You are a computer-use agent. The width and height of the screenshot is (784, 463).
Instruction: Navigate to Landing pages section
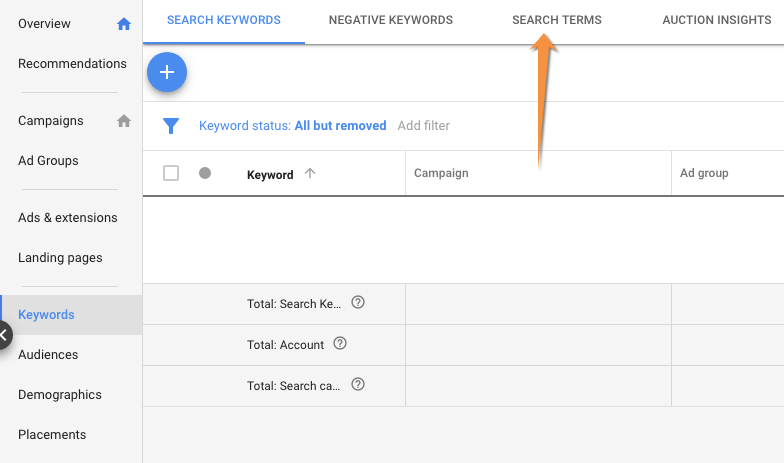pos(60,258)
